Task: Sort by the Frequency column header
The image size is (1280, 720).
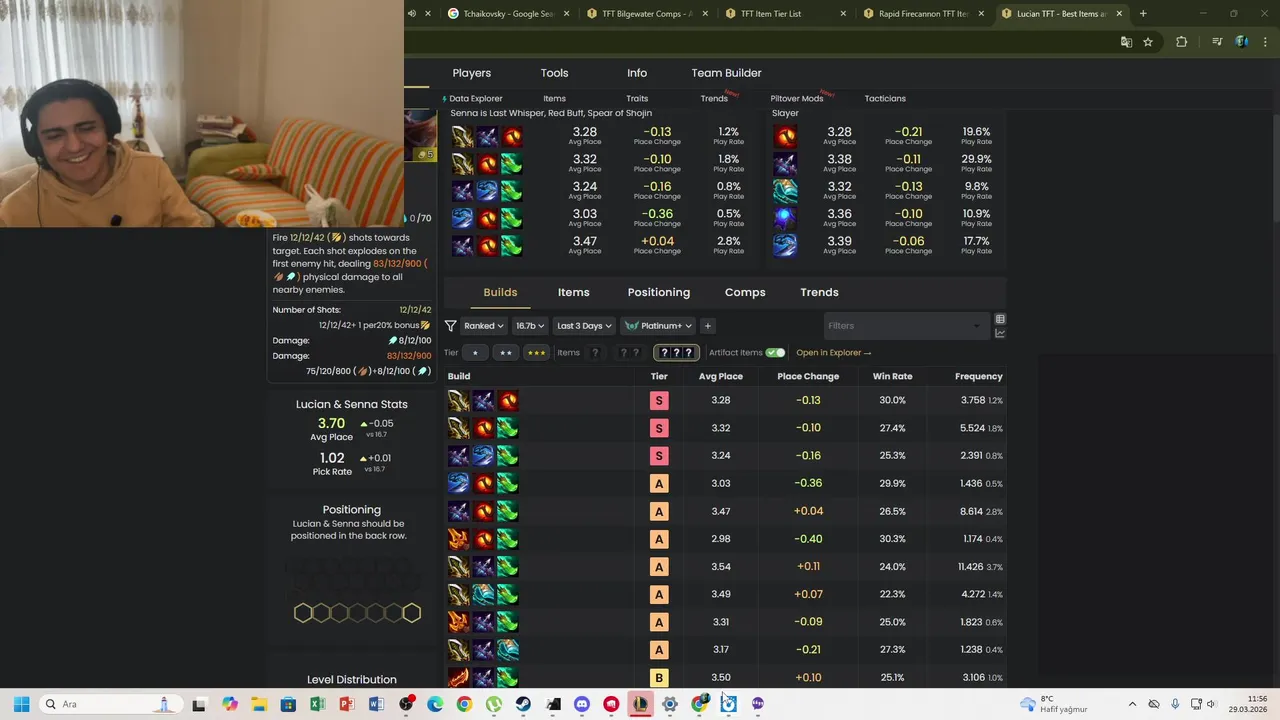Action: click(x=979, y=377)
